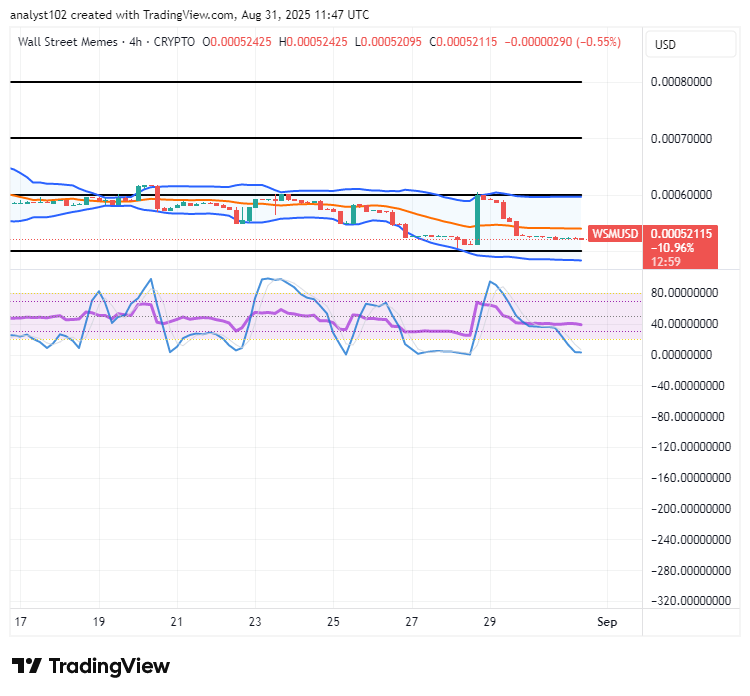Click the TradingView logo at bottom
The image size is (750, 696).
[x=91, y=665]
